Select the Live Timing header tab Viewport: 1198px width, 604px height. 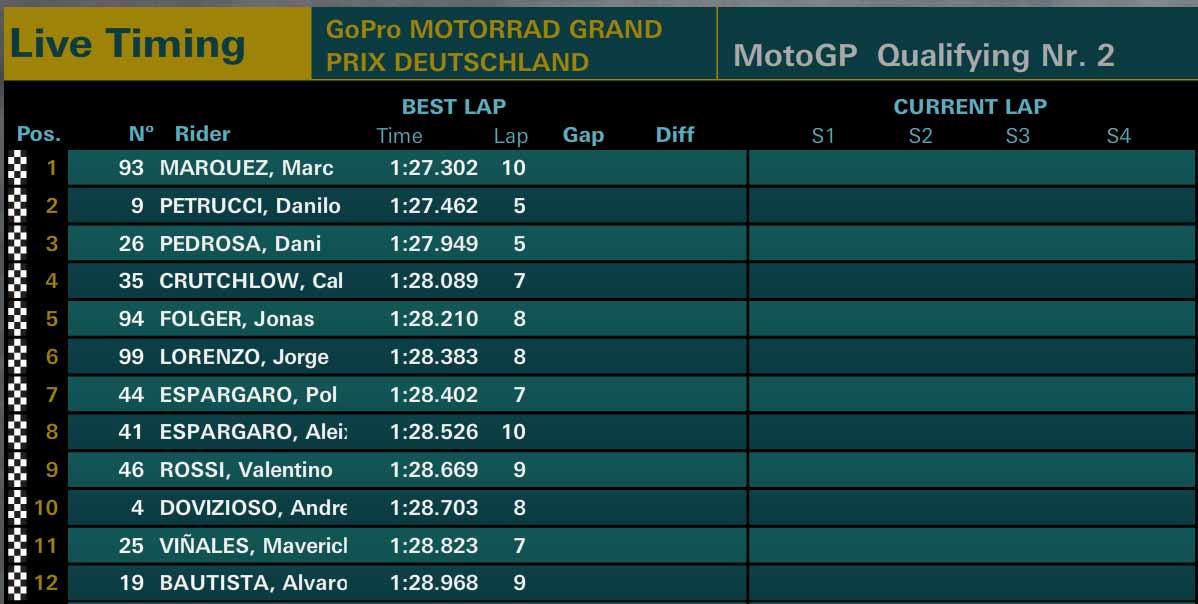click(157, 44)
